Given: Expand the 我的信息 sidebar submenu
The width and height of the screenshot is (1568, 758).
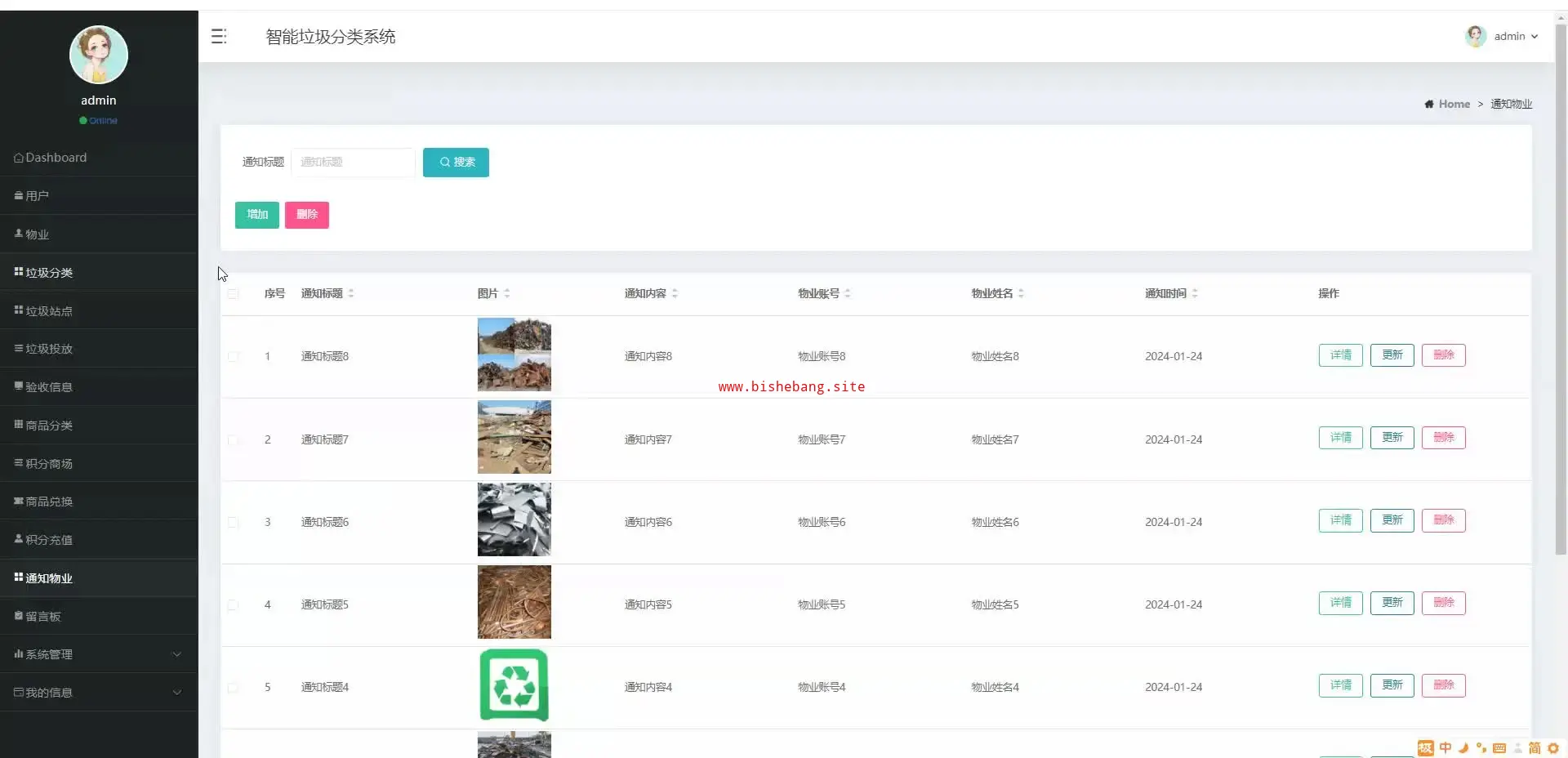Looking at the screenshot, I should click(98, 693).
